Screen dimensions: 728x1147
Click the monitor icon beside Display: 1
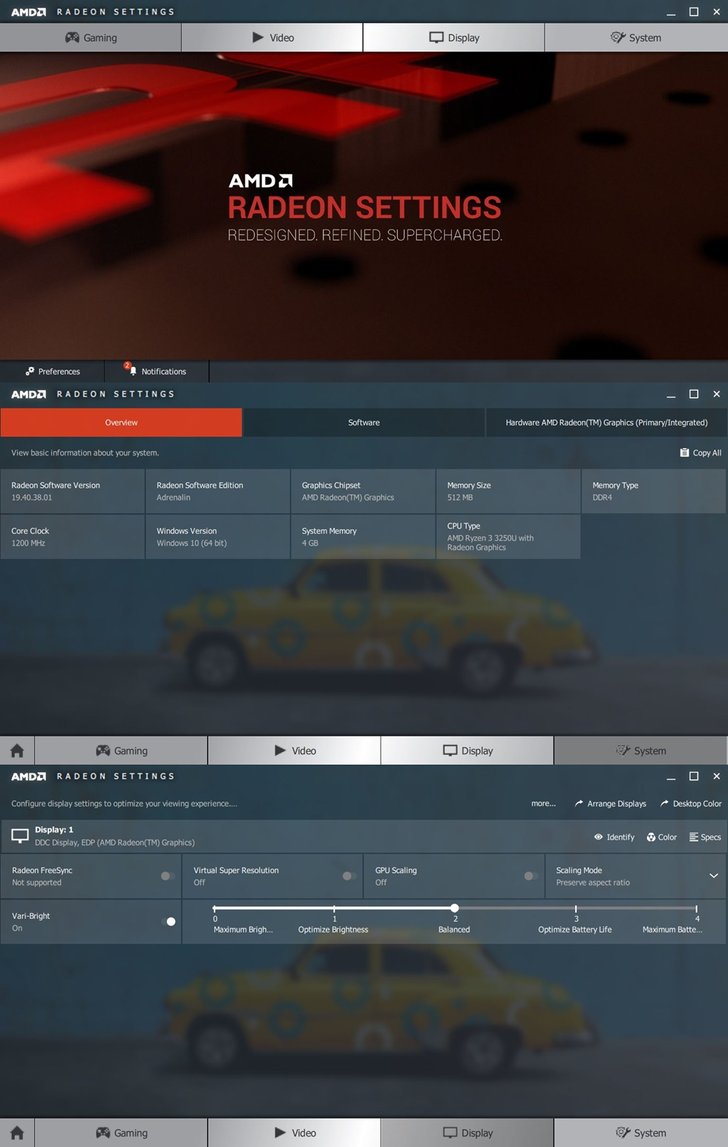20,835
